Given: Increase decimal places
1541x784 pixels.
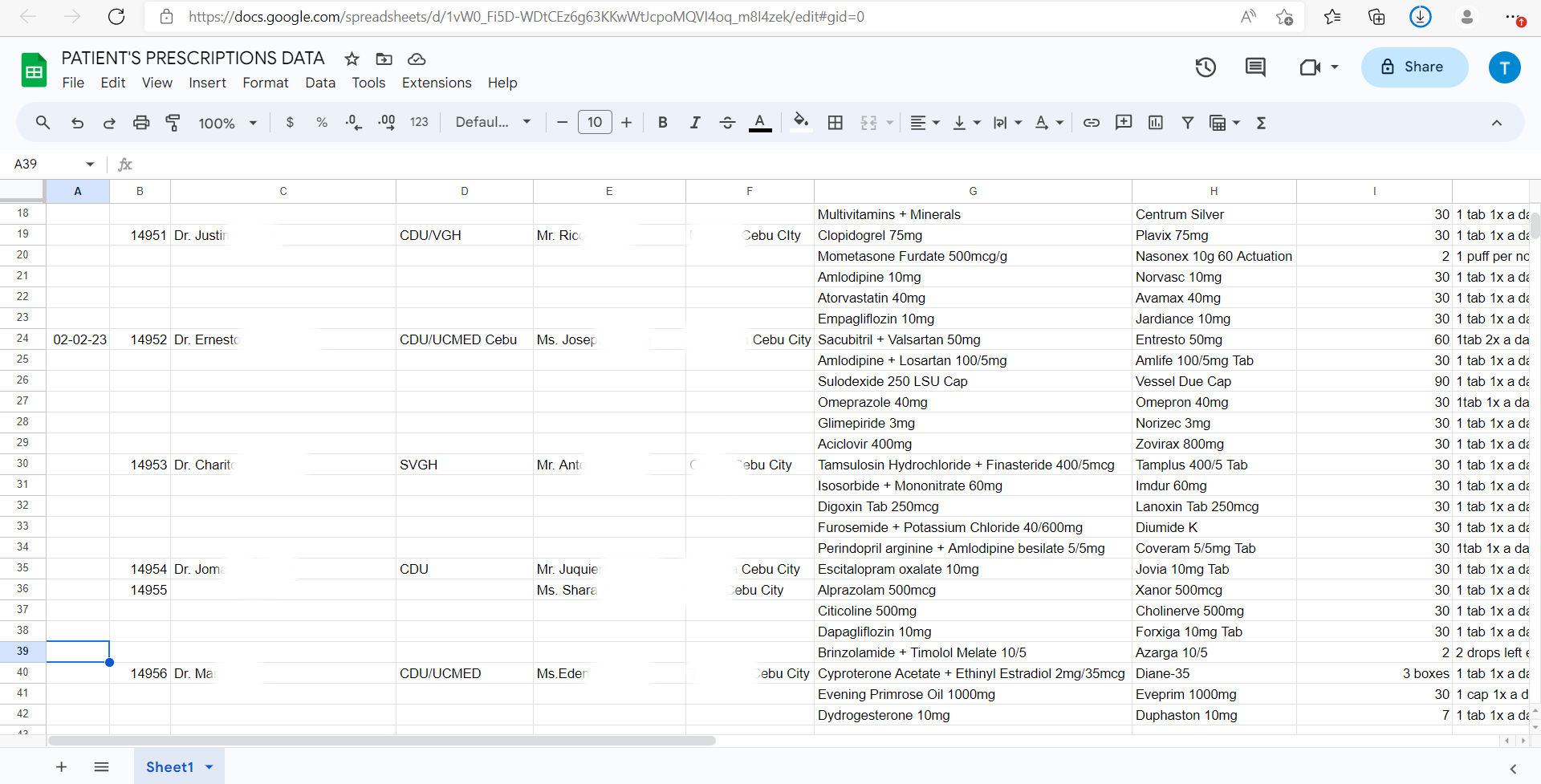Looking at the screenshot, I should tap(387, 123).
